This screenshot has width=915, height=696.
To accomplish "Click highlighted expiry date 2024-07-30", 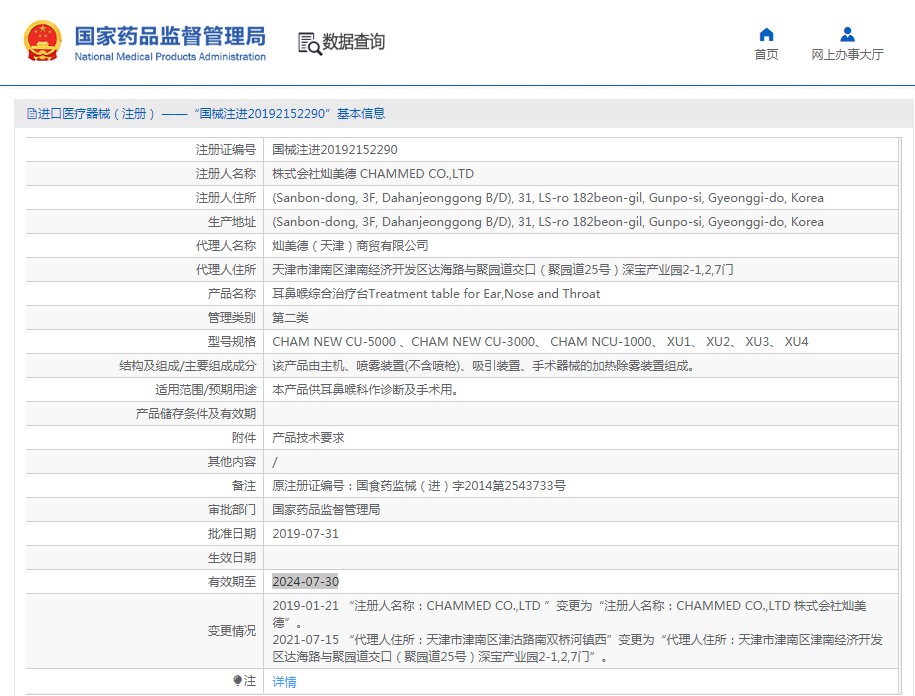I will point(305,582).
